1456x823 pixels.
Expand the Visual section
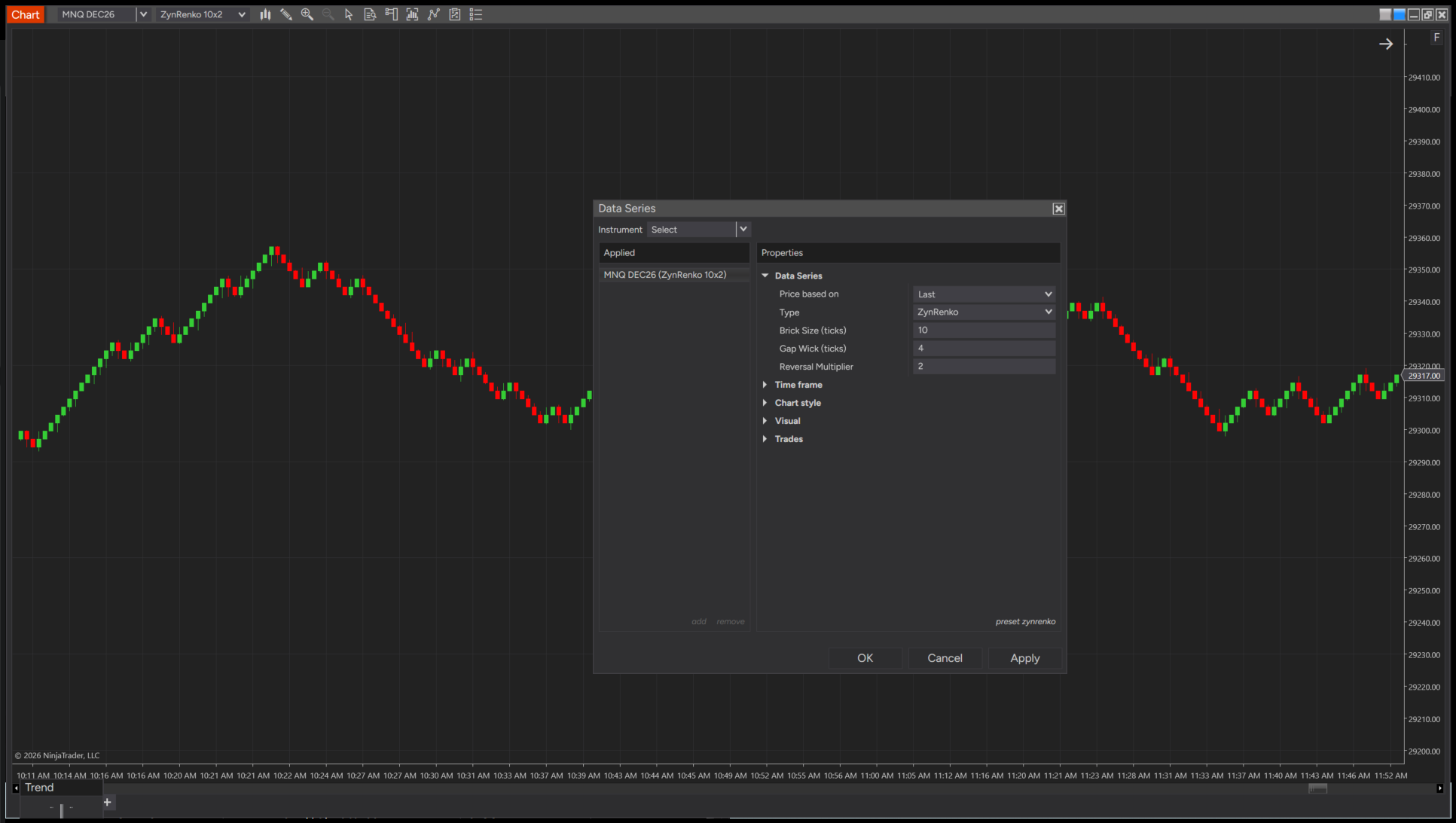765,421
